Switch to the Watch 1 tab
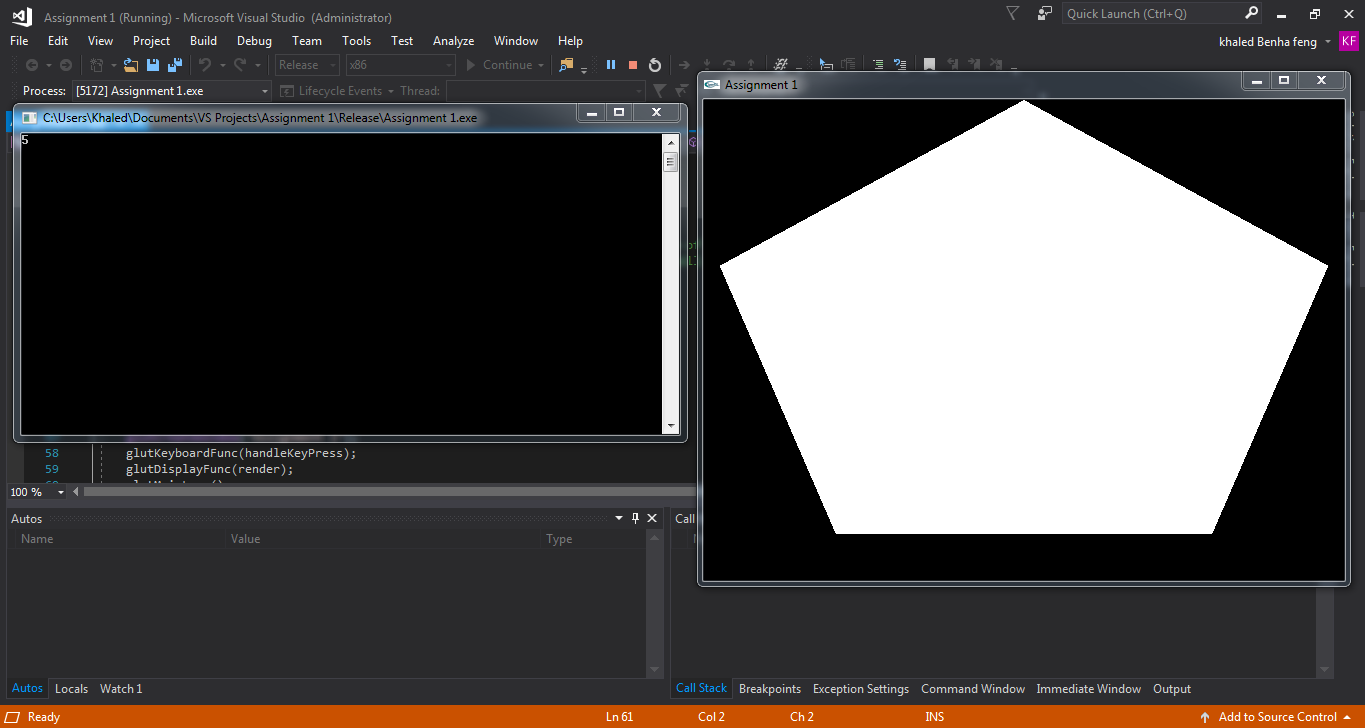1365x728 pixels. pyautogui.click(x=121, y=689)
